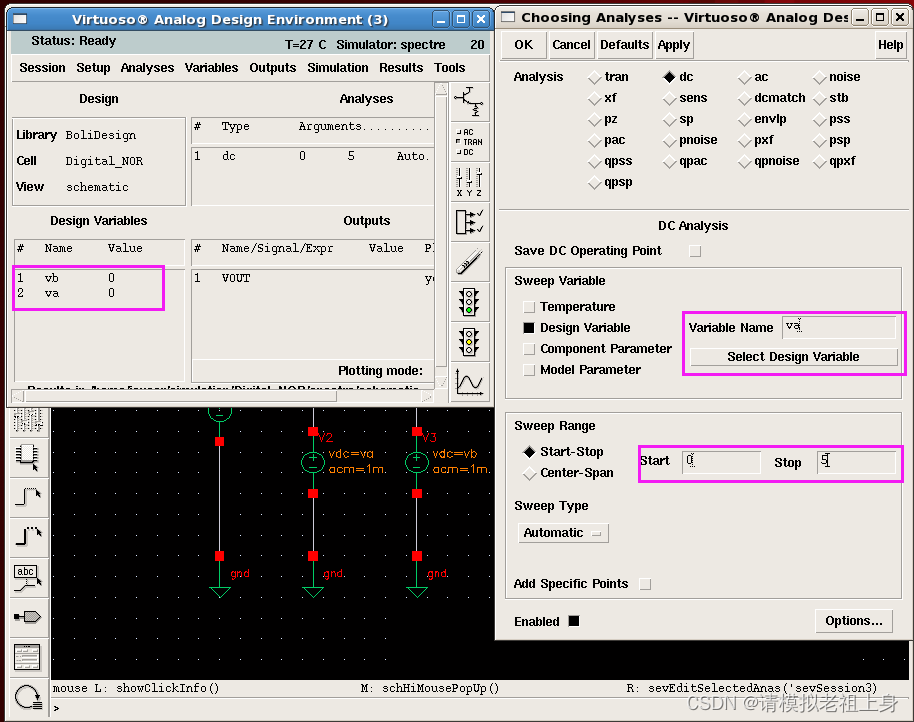This screenshot has width=914, height=722.
Task: Open the Variables menu
Action: [x=212, y=68]
